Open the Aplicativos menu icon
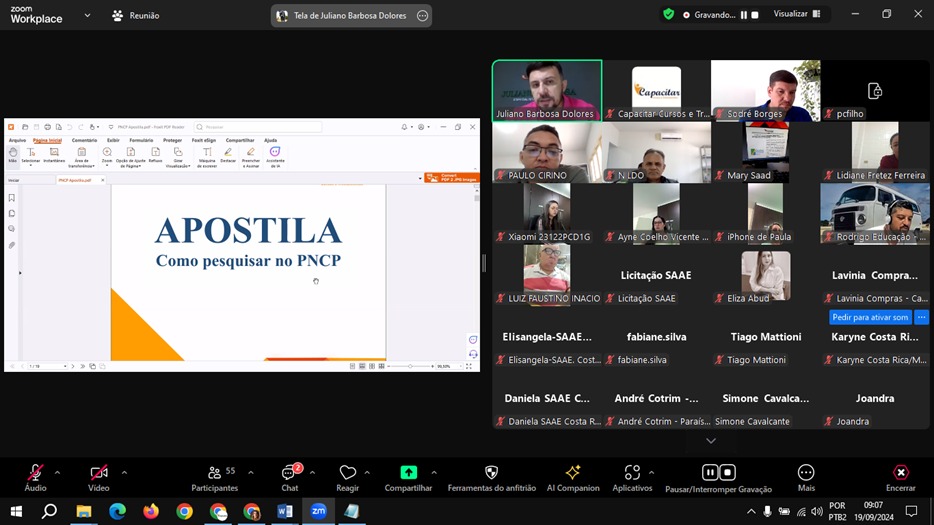The height and width of the screenshot is (525, 934). pos(632,473)
